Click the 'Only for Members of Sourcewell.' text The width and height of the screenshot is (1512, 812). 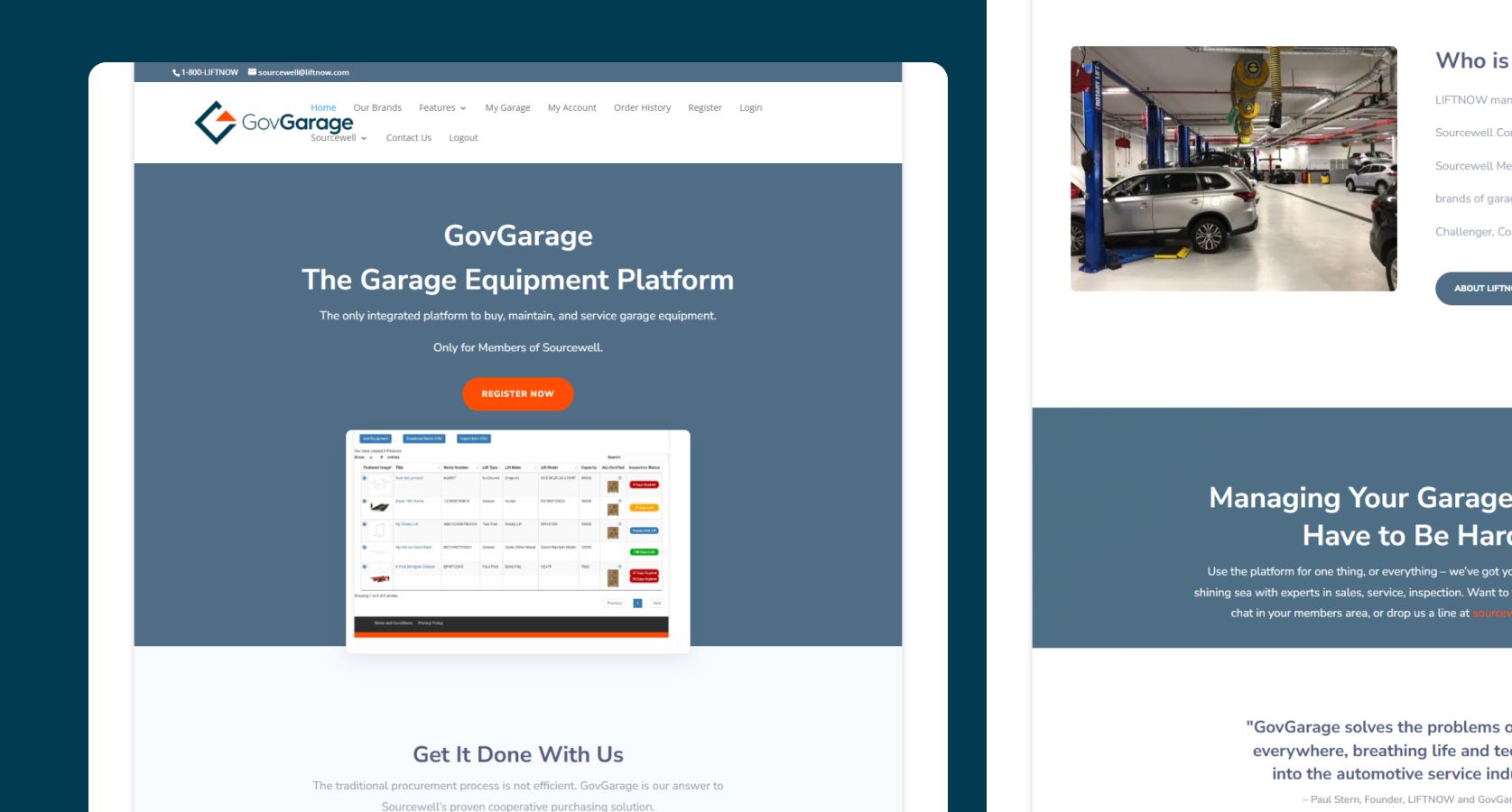tap(518, 347)
